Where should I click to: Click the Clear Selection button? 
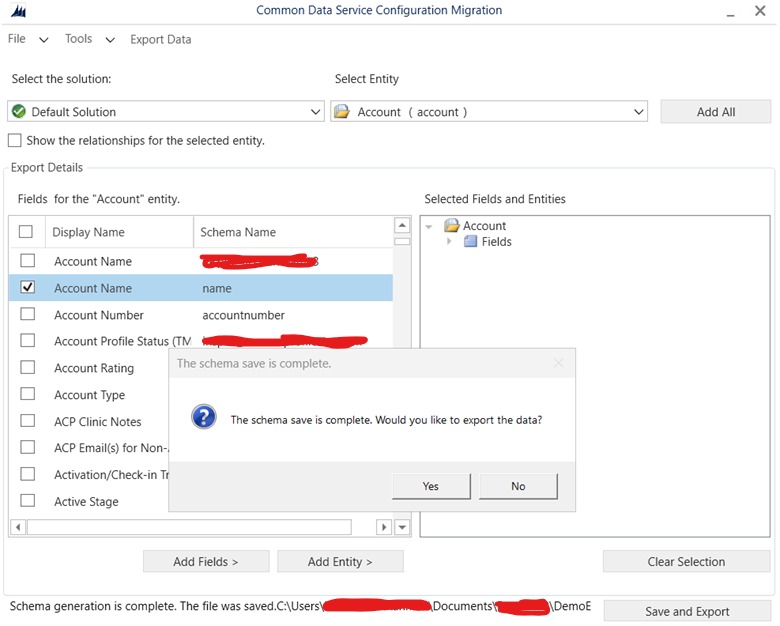[x=686, y=561]
